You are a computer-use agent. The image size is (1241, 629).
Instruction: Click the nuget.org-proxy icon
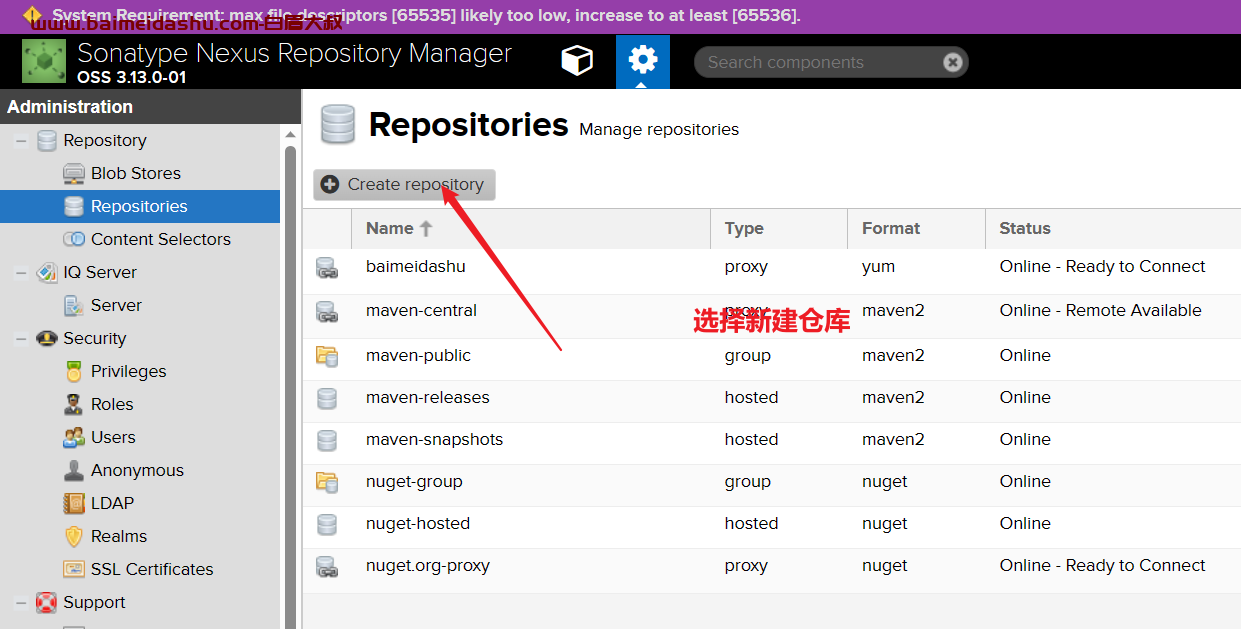(327, 566)
